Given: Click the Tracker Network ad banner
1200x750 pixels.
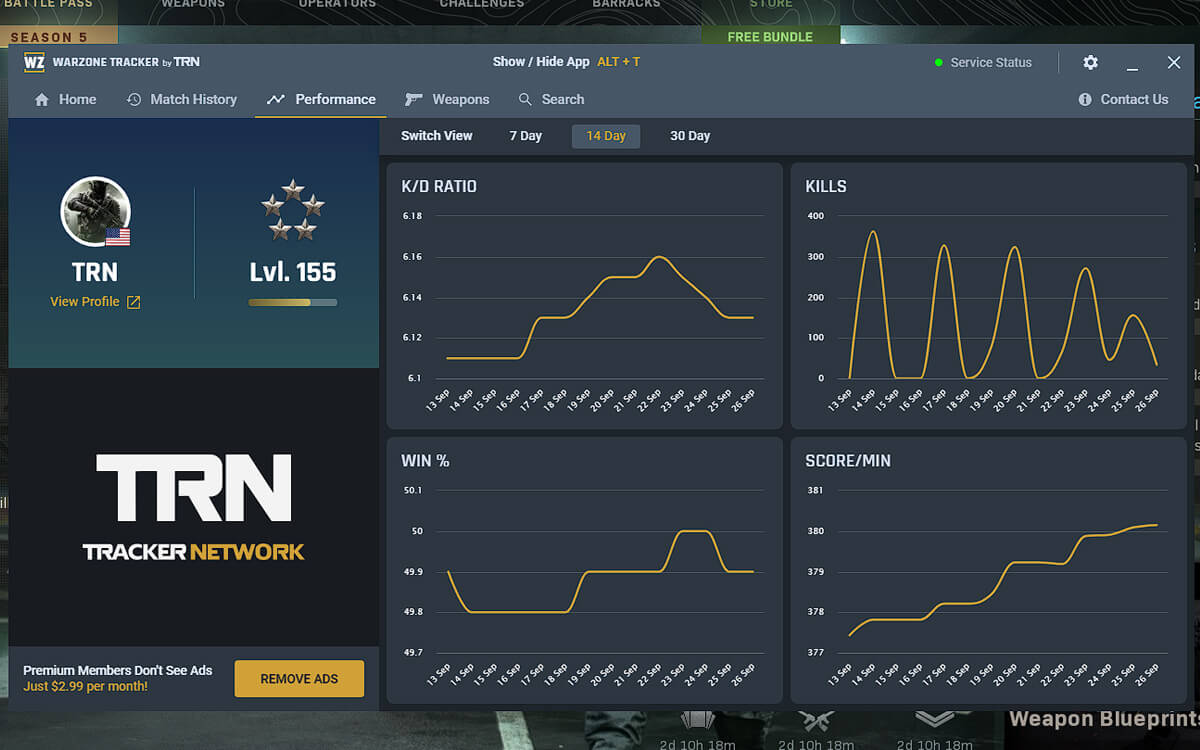Looking at the screenshot, I should pos(193,507).
